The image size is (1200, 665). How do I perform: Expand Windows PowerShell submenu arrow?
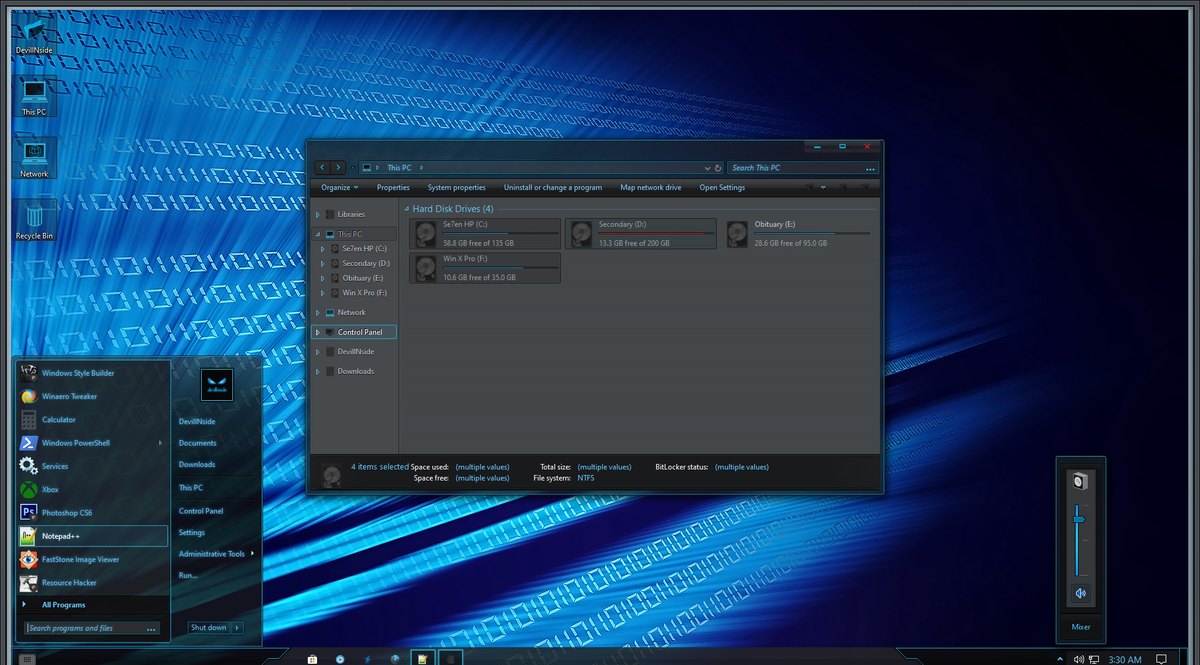click(160, 443)
